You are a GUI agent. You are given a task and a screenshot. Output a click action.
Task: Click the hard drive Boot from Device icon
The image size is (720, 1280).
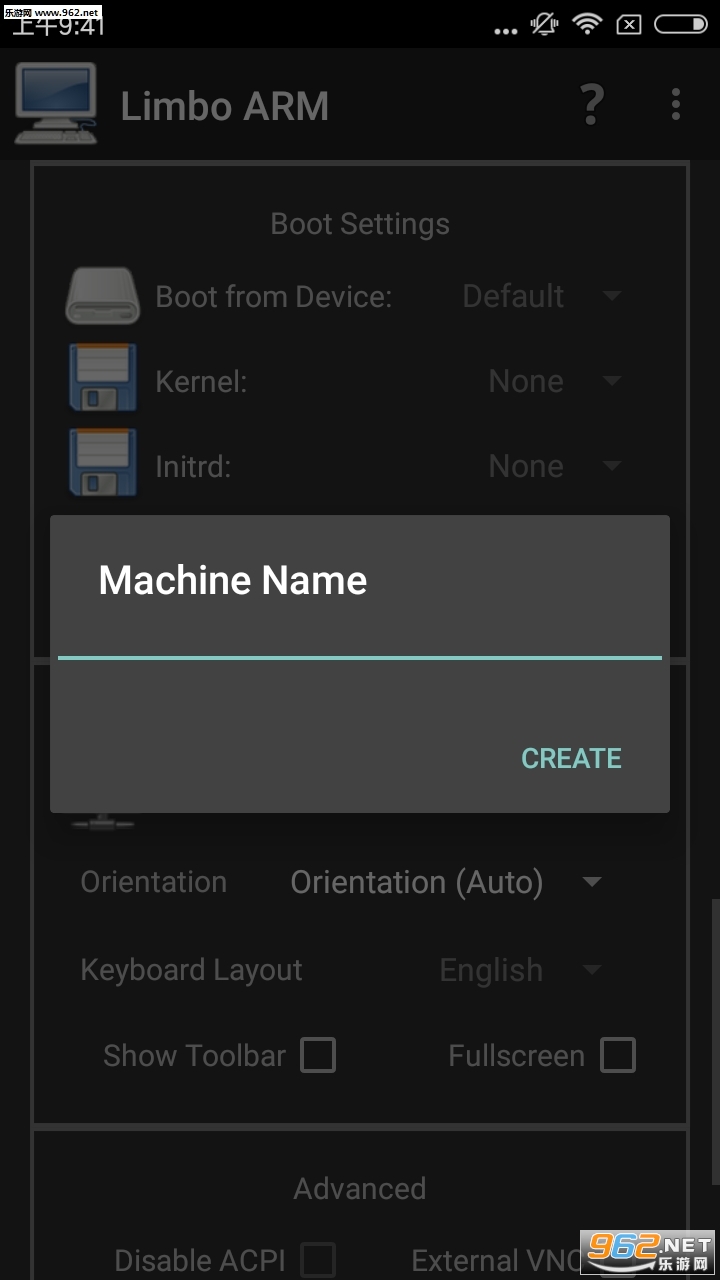coord(103,296)
